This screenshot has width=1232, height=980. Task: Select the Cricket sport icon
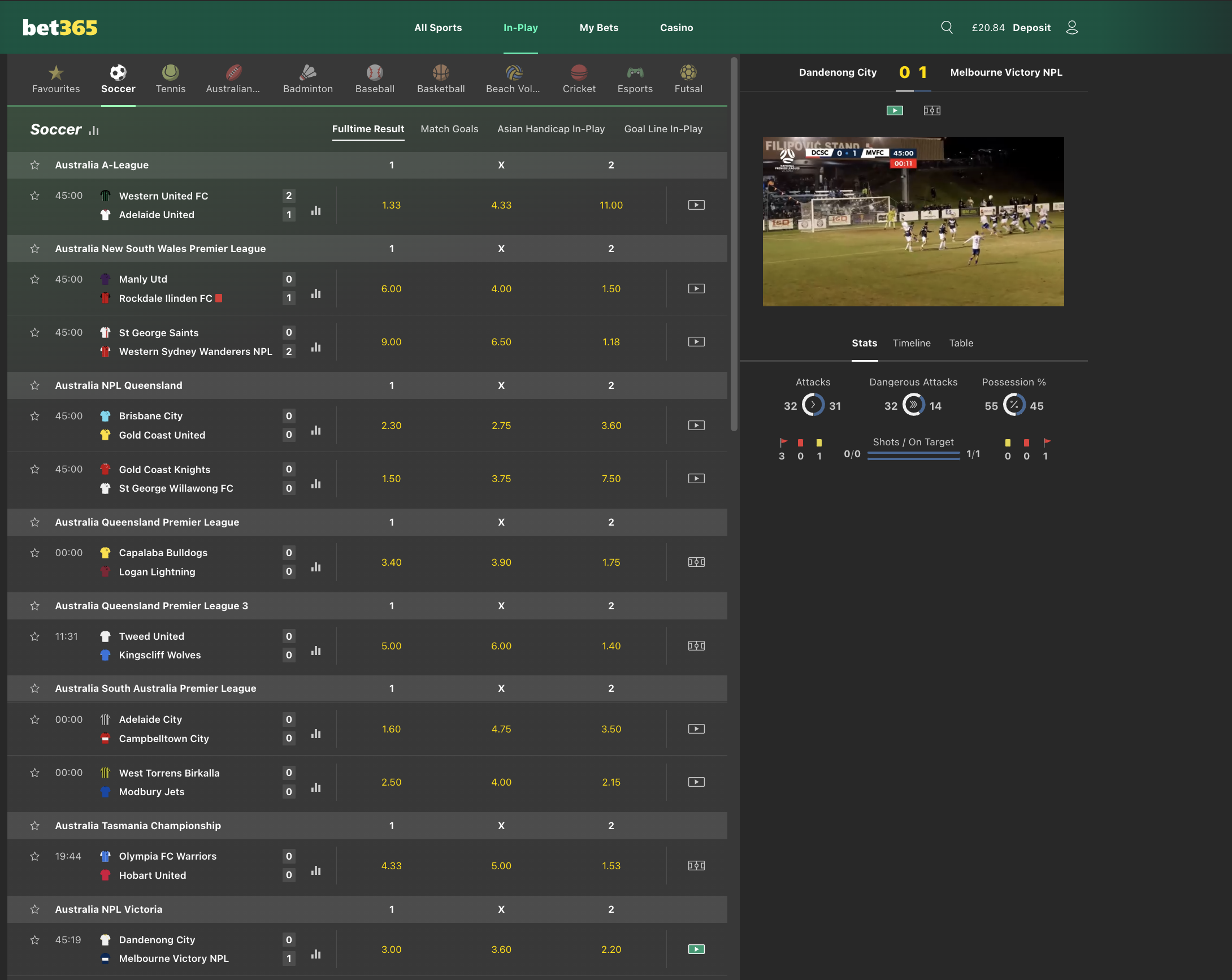tap(579, 79)
